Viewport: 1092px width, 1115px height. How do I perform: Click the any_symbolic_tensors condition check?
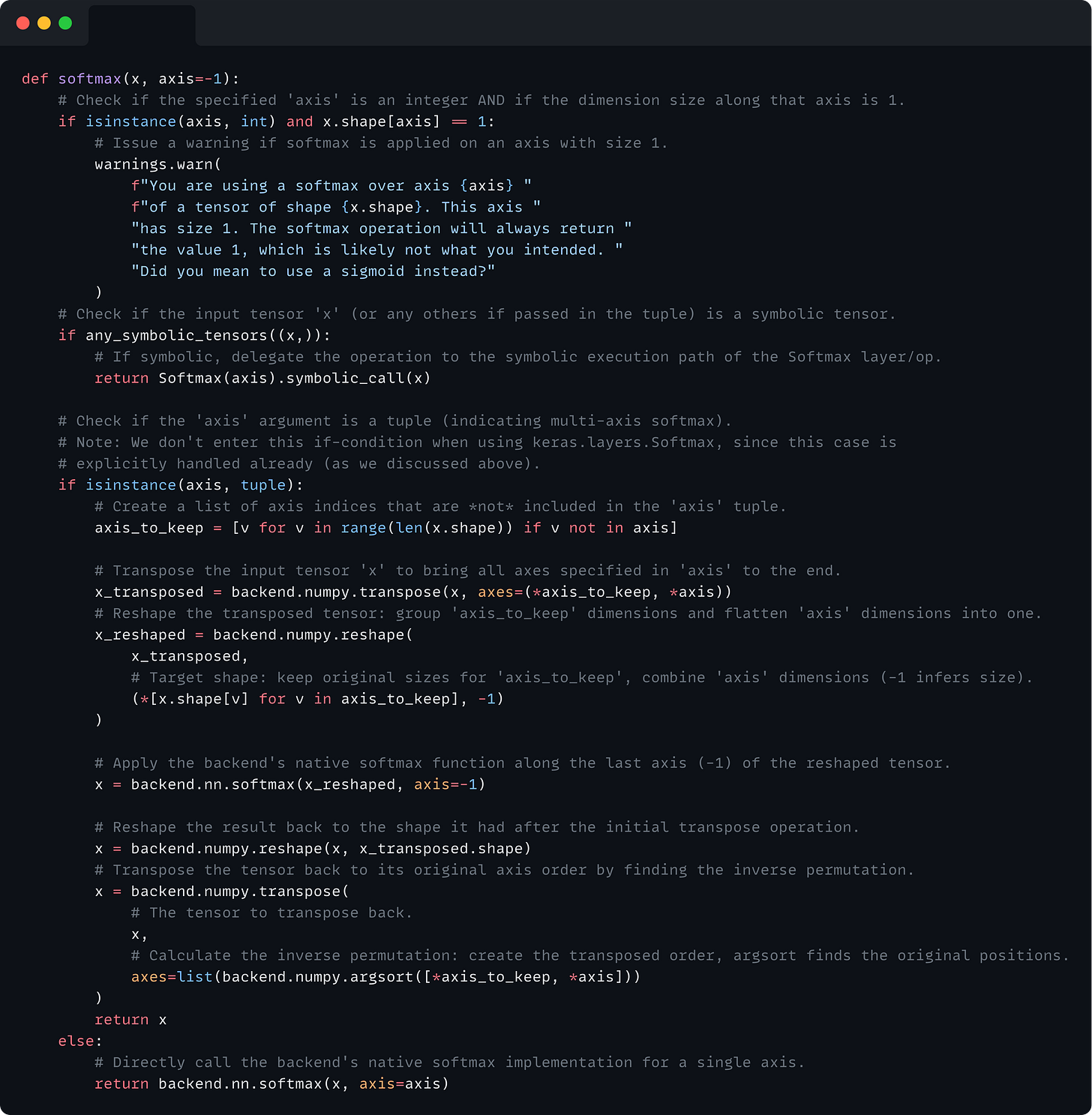coord(177,335)
